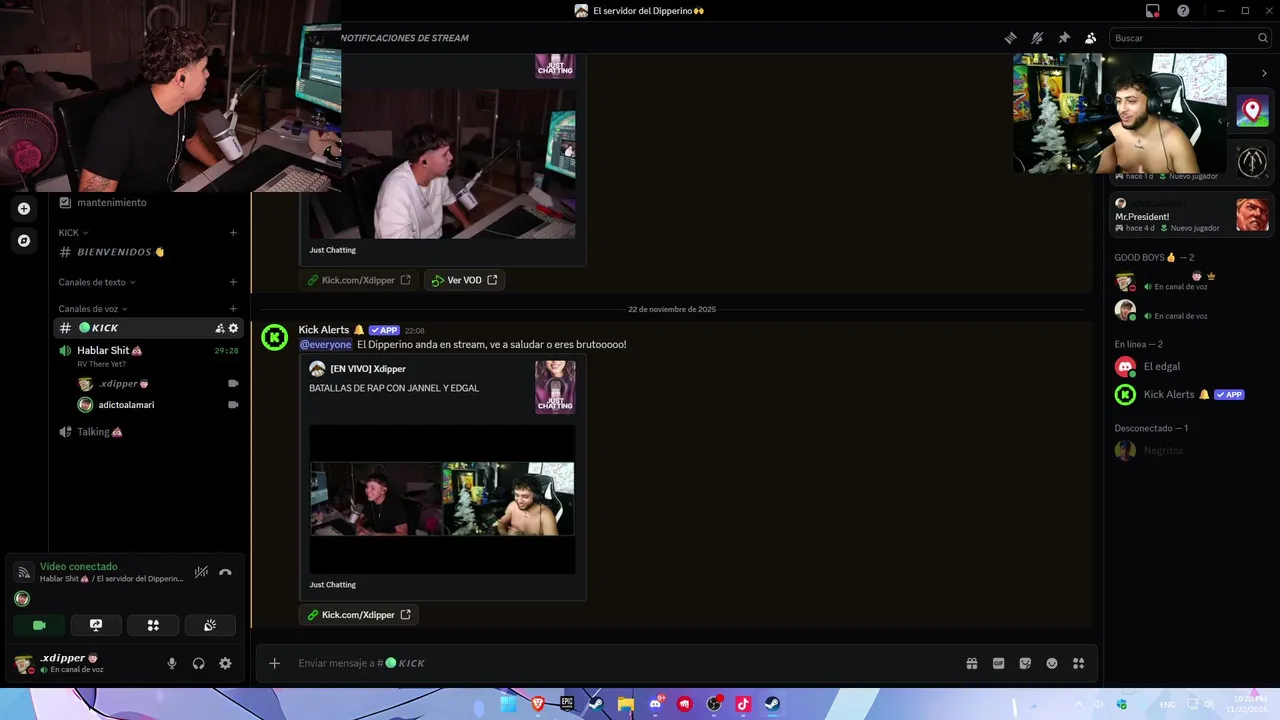Toggle camera with green video button
This screenshot has width=1280, height=720.
coord(39,625)
